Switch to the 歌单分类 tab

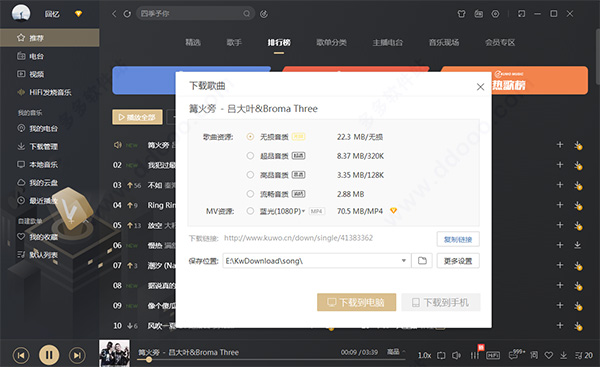[x=331, y=42]
